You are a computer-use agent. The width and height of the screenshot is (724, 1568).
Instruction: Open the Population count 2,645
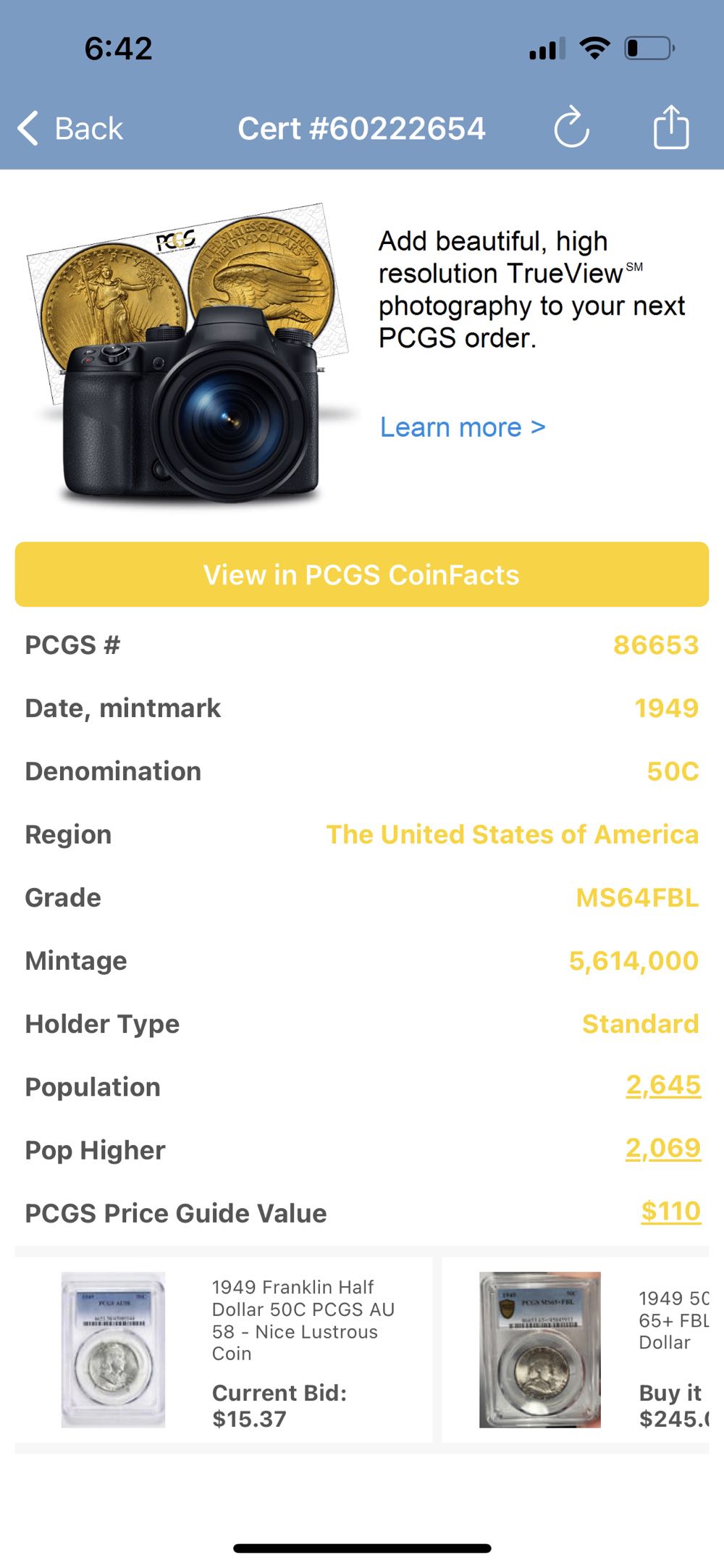[x=662, y=1085]
